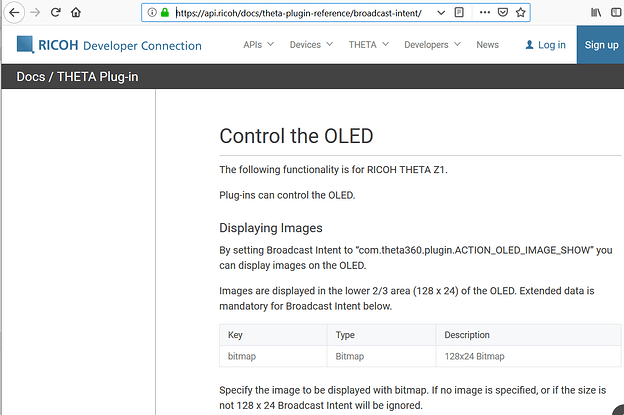Reload the current page

click(56, 13)
